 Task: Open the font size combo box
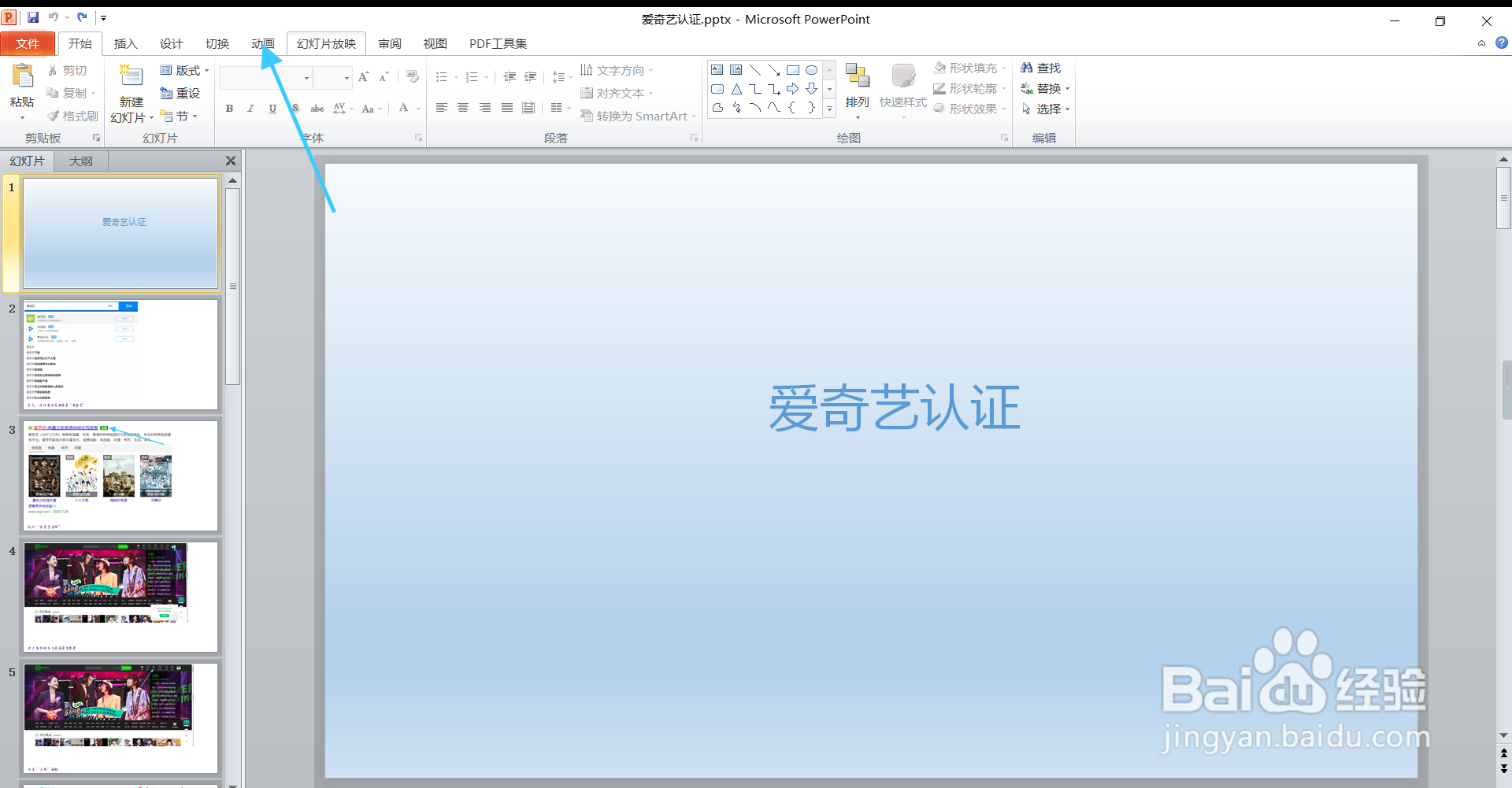[332, 78]
